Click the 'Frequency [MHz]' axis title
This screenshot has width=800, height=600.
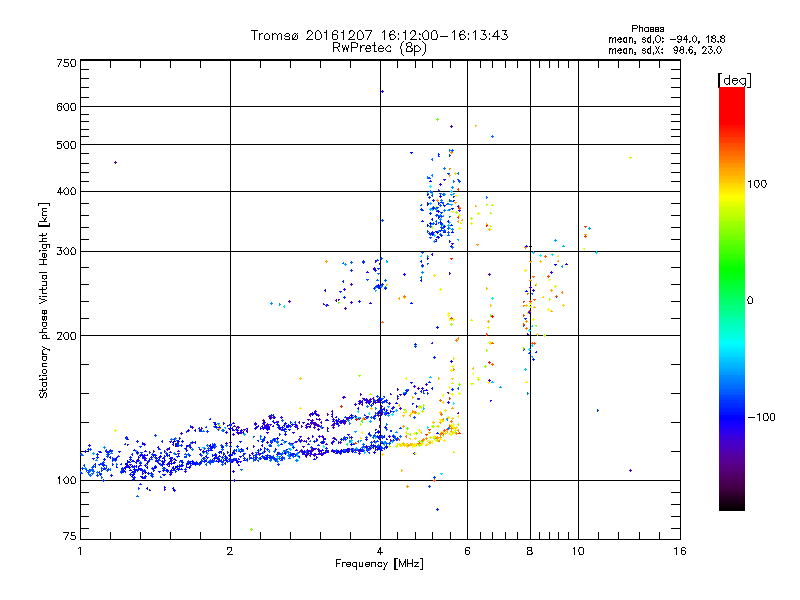pyautogui.click(x=379, y=564)
